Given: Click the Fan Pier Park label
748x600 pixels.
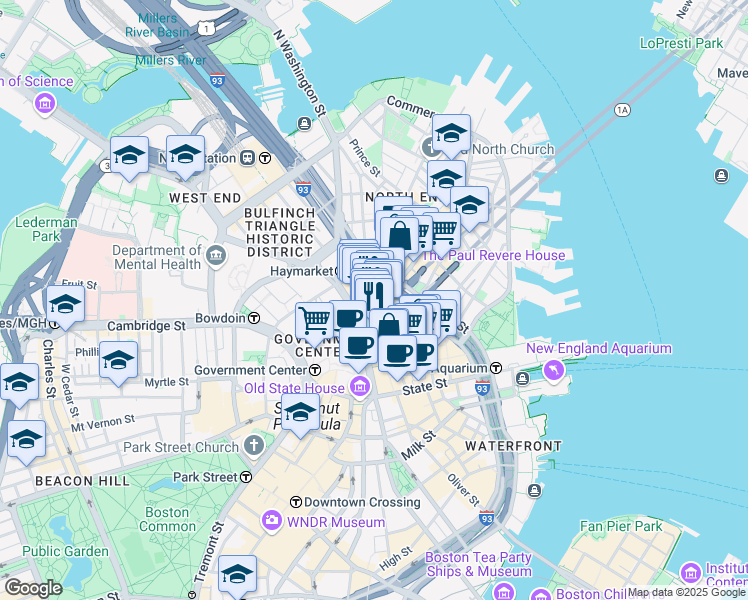Looking at the screenshot, I should click(x=621, y=526).
